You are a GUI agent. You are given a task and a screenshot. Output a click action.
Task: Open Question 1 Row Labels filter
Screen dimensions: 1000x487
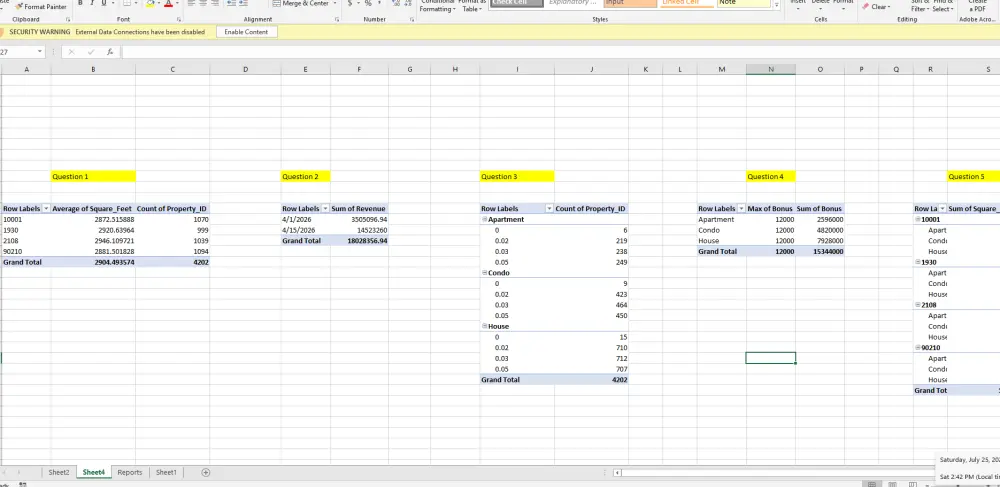coord(45,208)
